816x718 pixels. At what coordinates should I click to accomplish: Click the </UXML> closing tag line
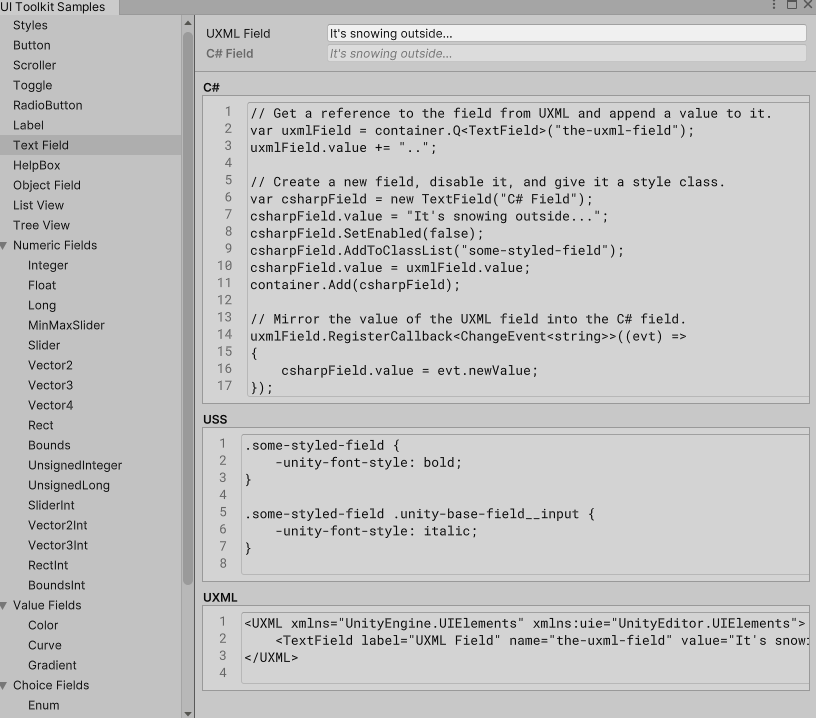[x=271, y=658]
